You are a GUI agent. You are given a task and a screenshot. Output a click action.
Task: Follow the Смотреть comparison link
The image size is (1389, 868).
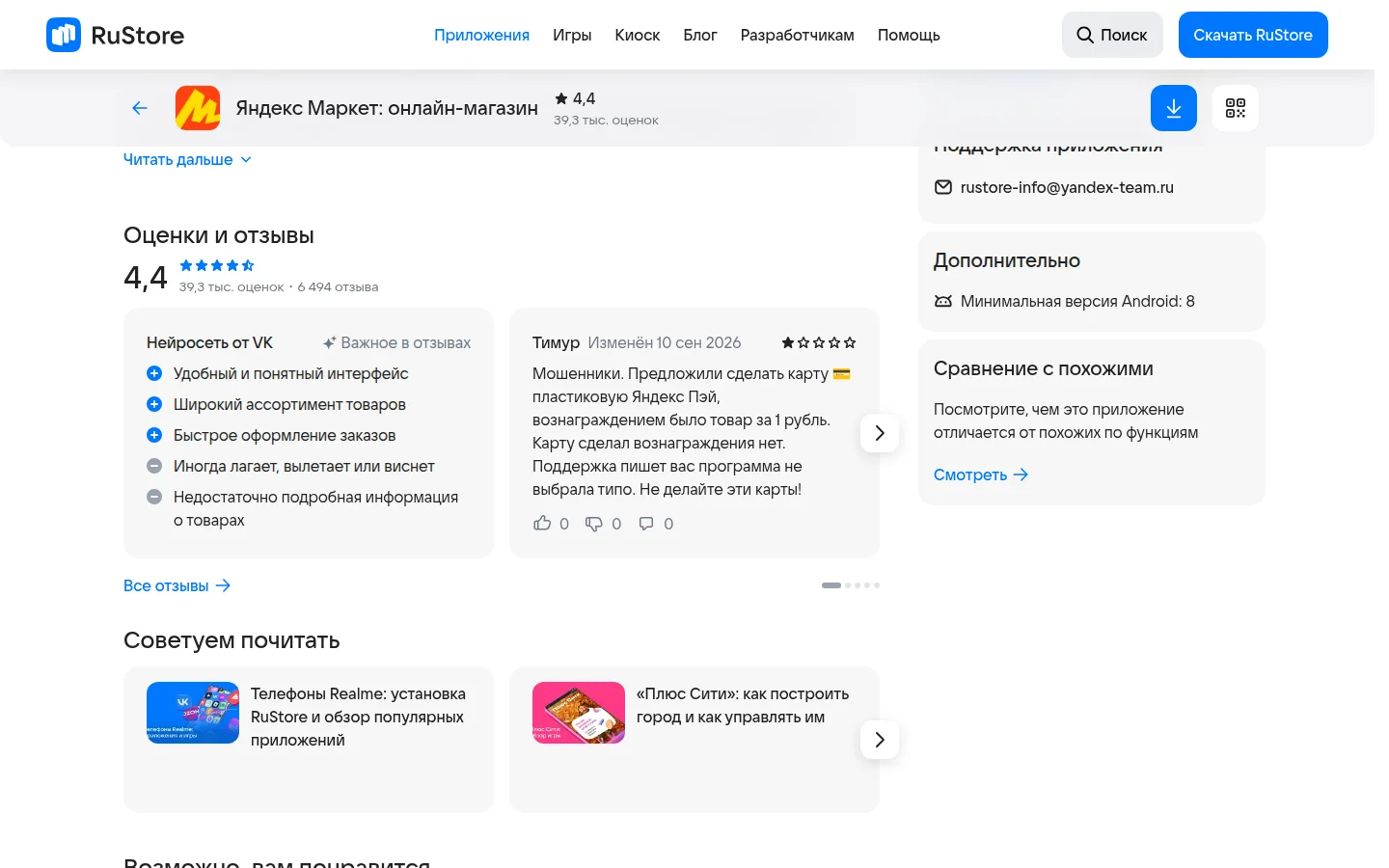point(981,475)
